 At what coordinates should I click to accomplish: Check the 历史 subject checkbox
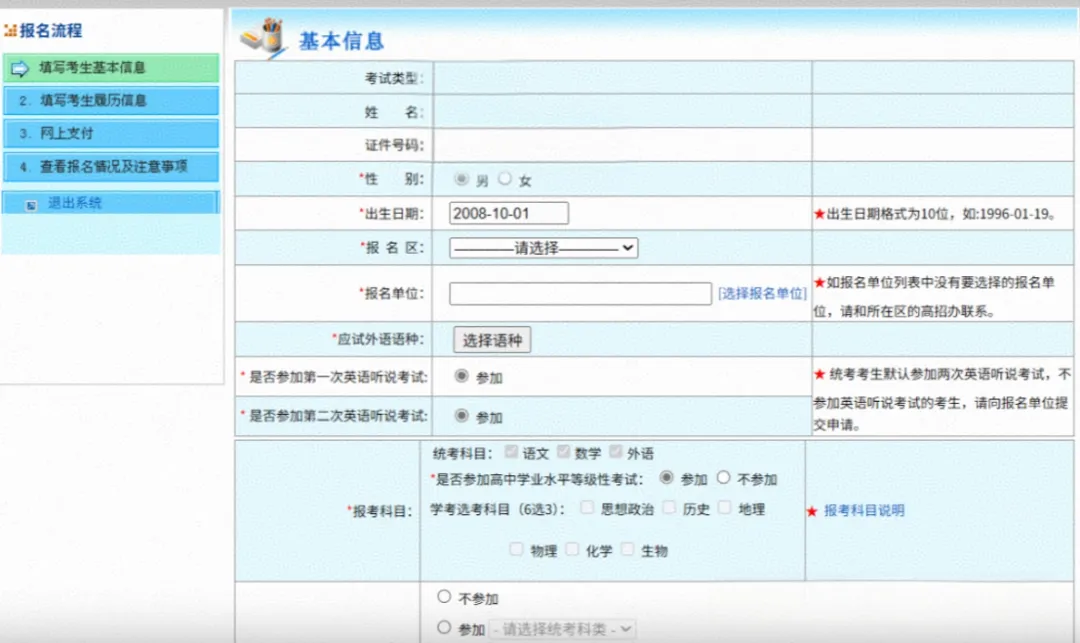point(669,507)
